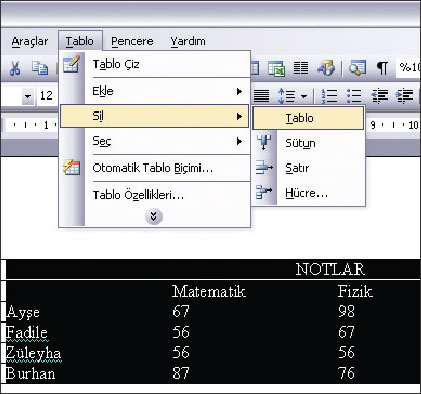The height and width of the screenshot is (394, 421).
Task: Click the font size field showing 12
Action: pos(47,96)
